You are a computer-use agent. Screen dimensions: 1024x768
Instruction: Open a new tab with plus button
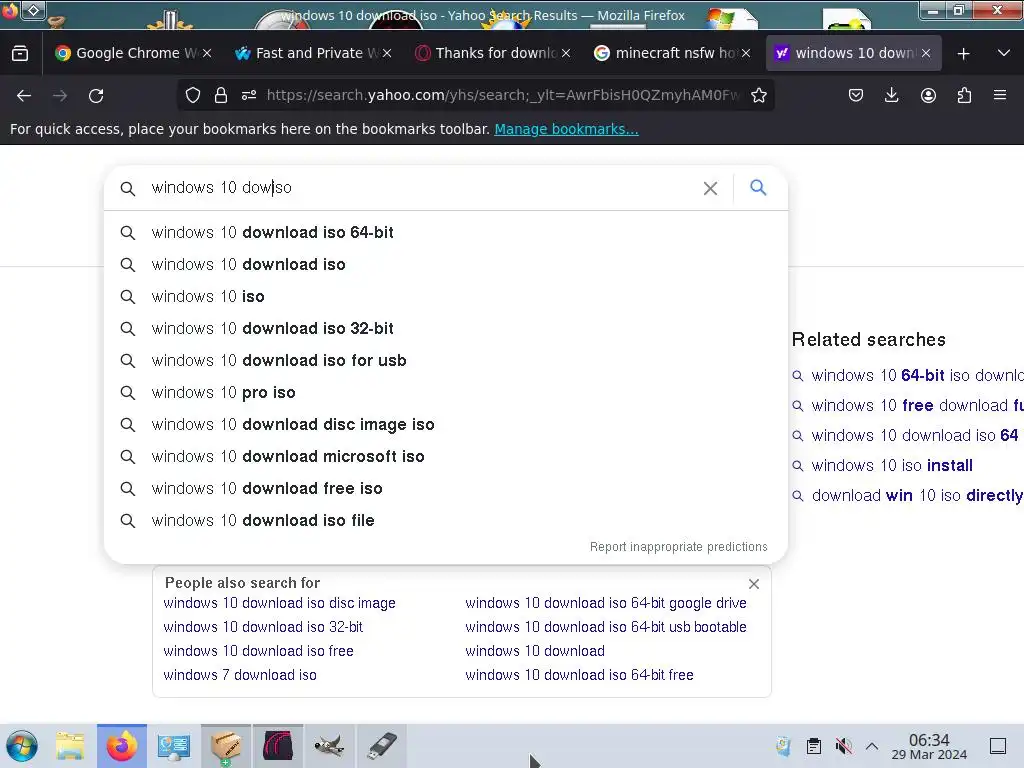coord(963,54)
